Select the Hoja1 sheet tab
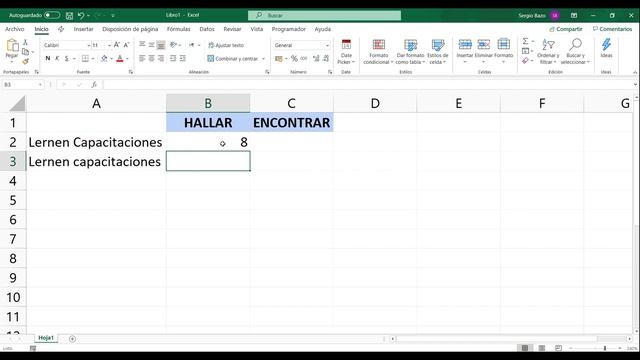The image size is (640, 360). (x=46, y=338)
